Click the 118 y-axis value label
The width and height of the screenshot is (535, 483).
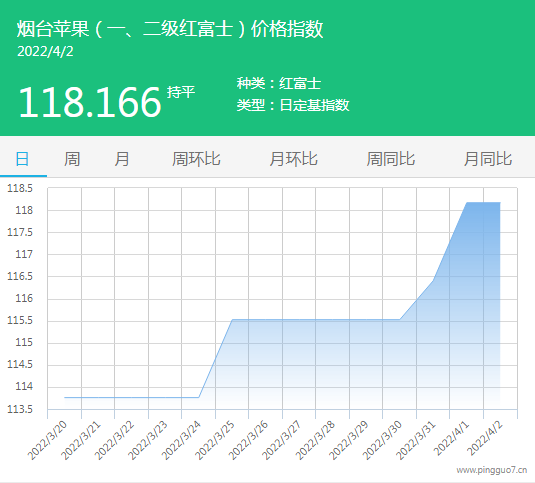click(24, 210)
